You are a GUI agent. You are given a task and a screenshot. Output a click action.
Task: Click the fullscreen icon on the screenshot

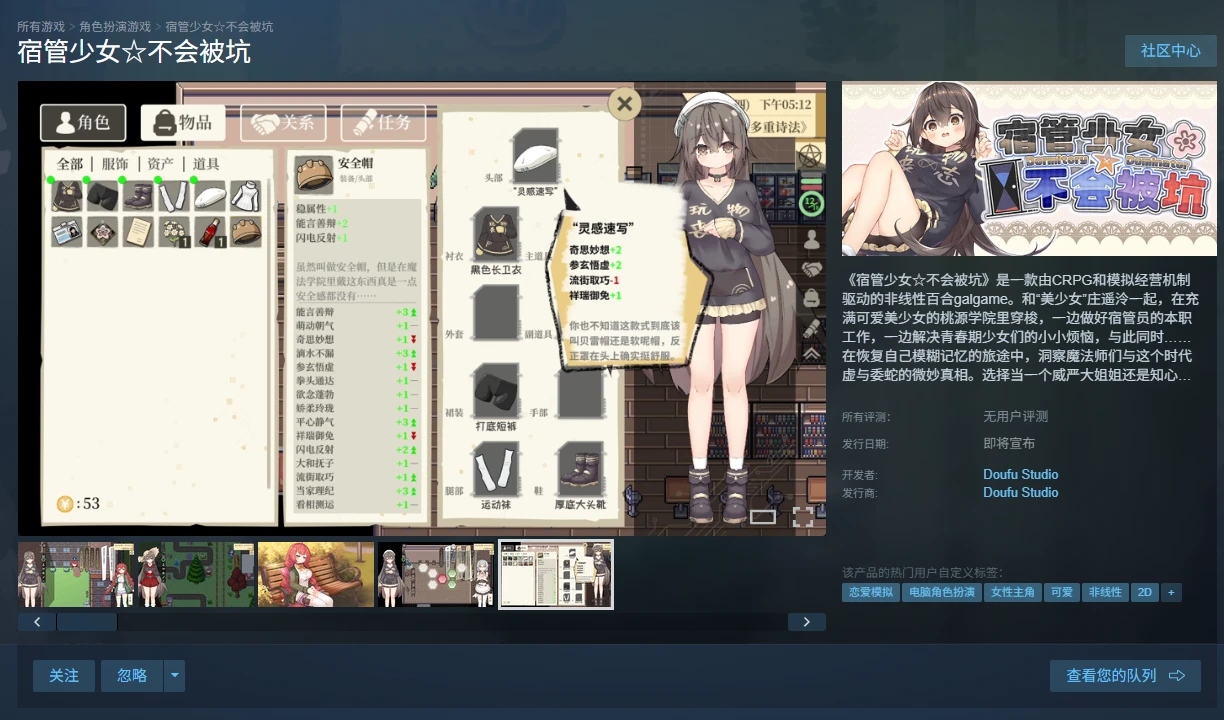[x=803, y=517]
